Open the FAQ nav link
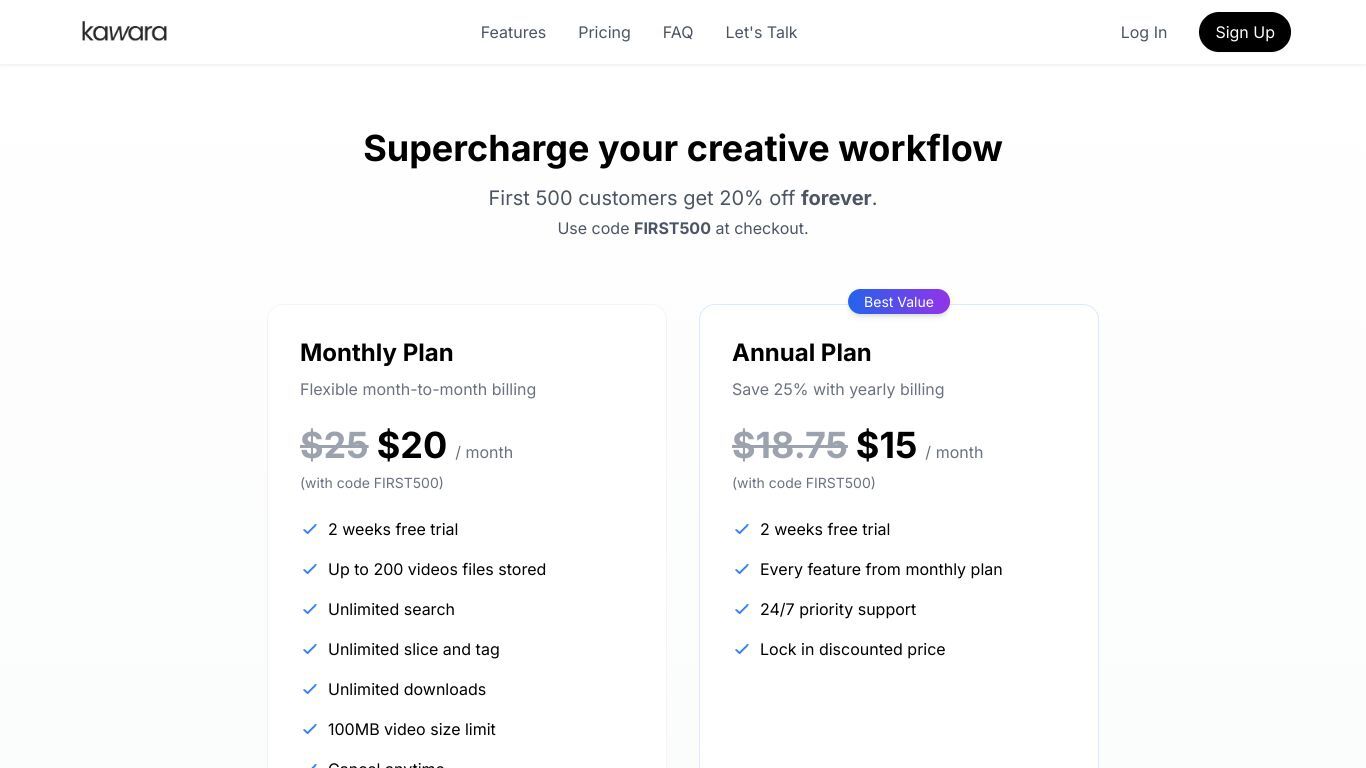The image size is (1366, 768). (x=678, y=32)
